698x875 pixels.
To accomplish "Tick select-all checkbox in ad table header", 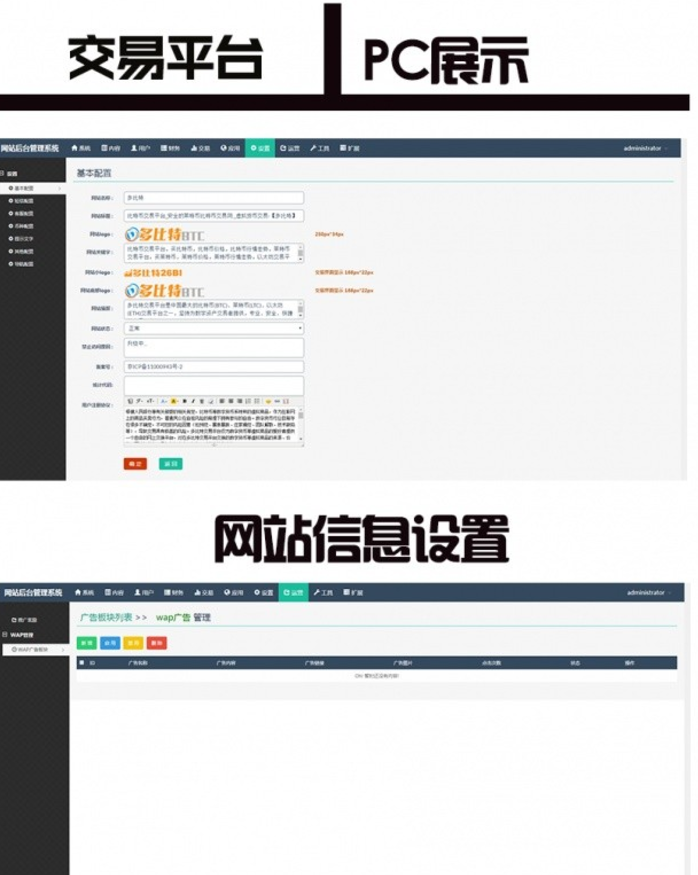I will click(82, 662).
